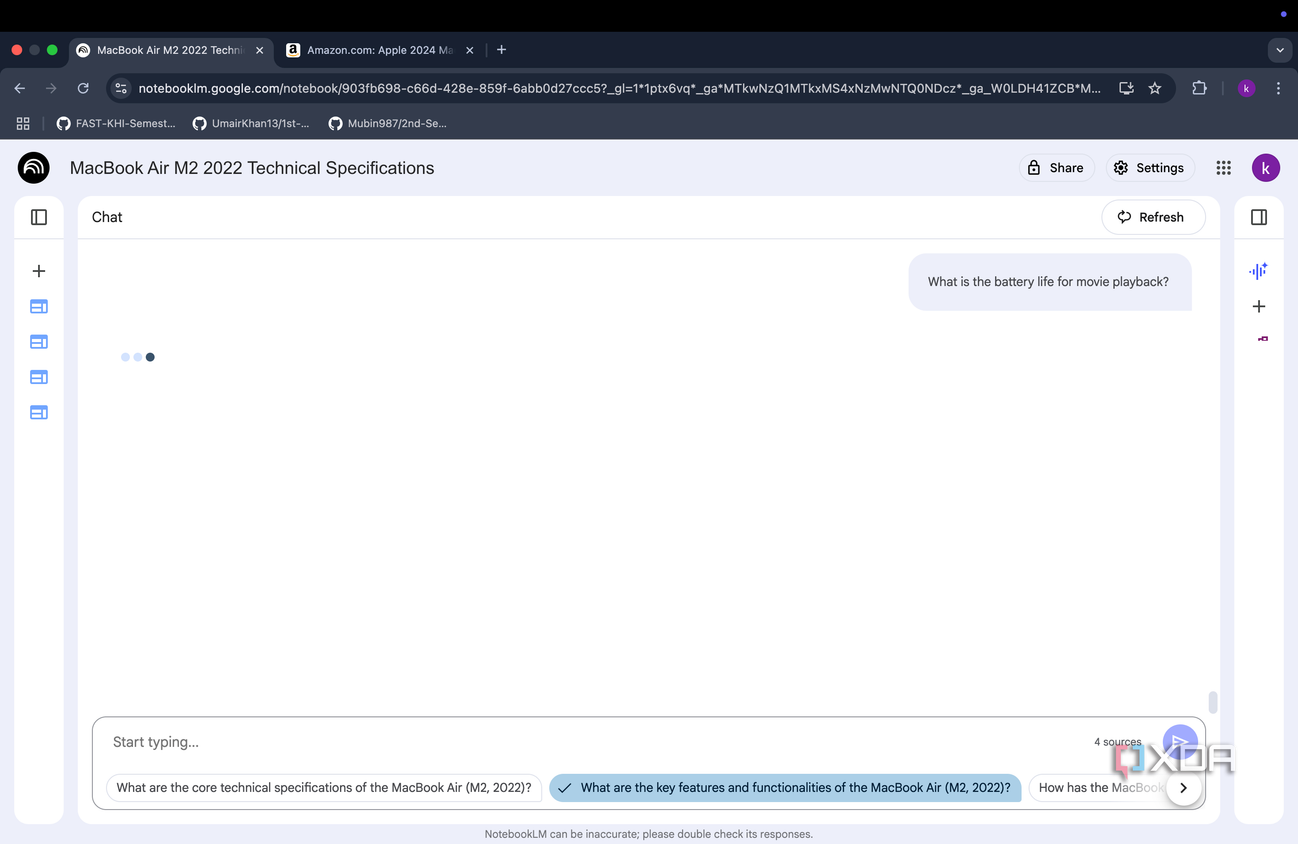Select the core technical specifications suggestion chip
1298x844 pixels.
click(x=324, y=788)
